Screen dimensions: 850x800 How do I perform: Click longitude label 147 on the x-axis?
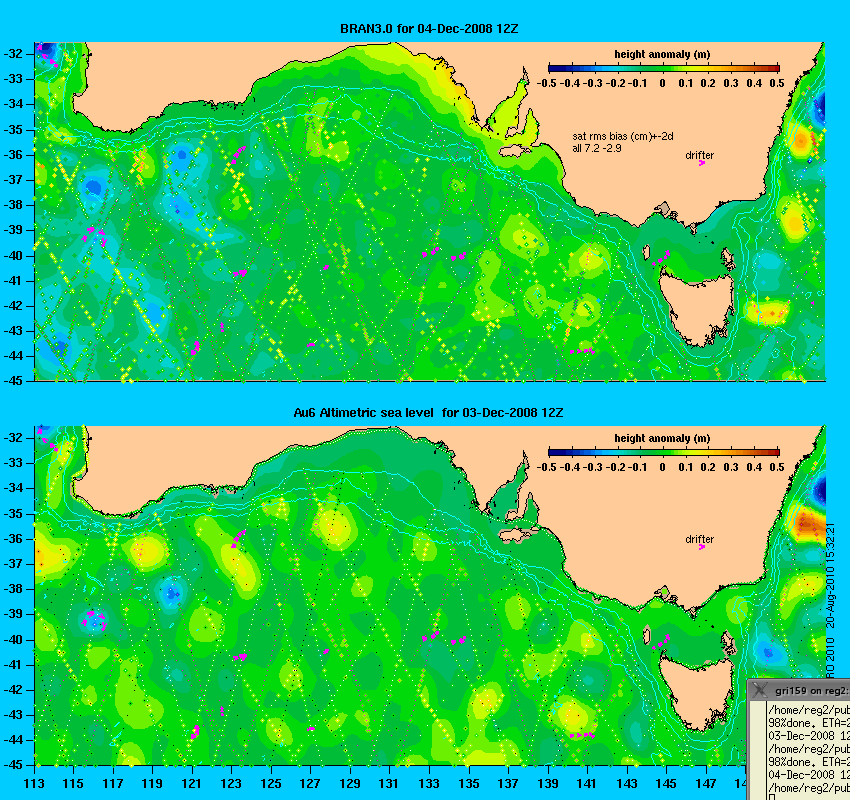pyautogui.click(x=706, y=784)
